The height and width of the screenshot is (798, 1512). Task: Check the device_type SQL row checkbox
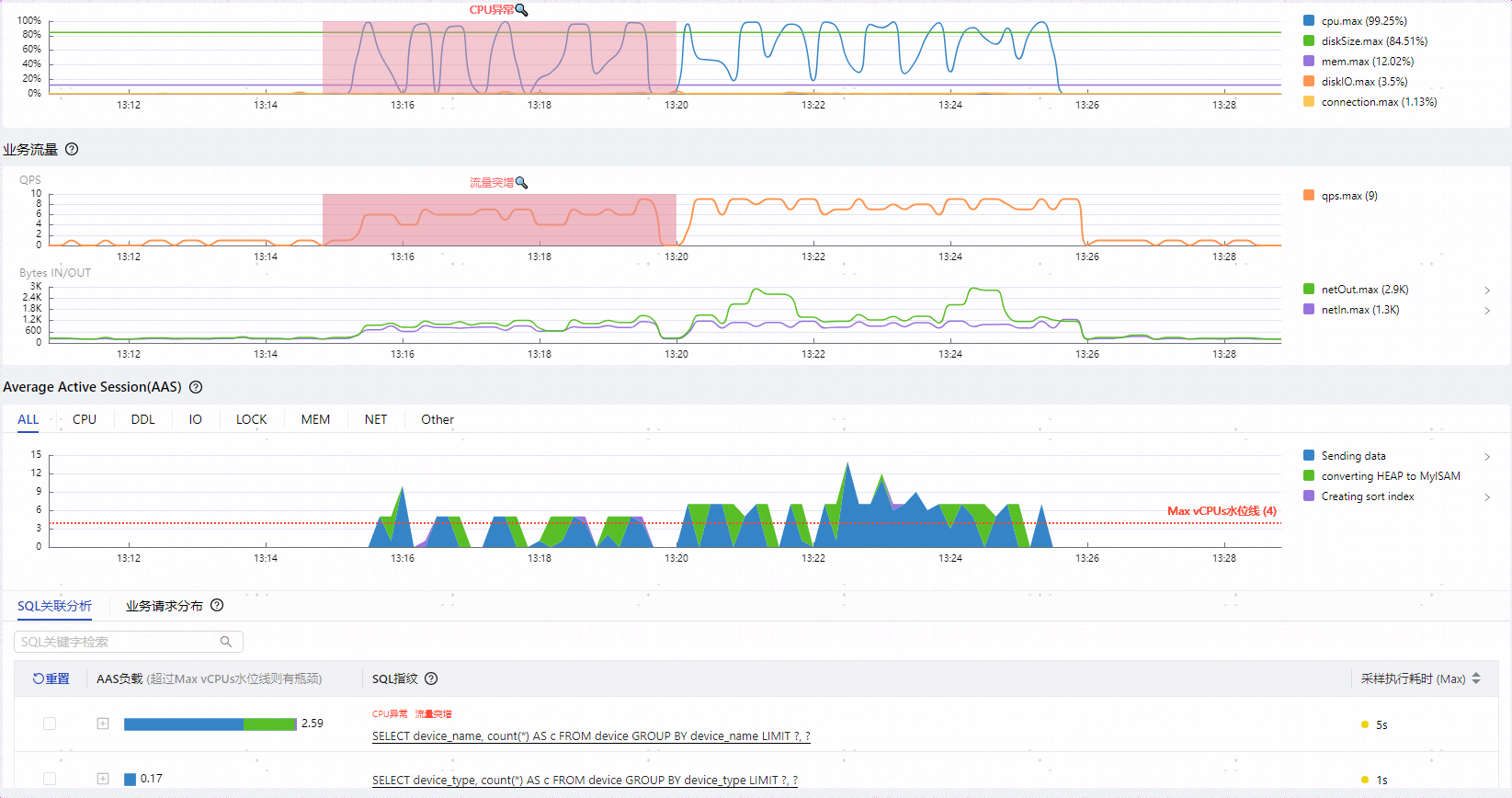50,779
